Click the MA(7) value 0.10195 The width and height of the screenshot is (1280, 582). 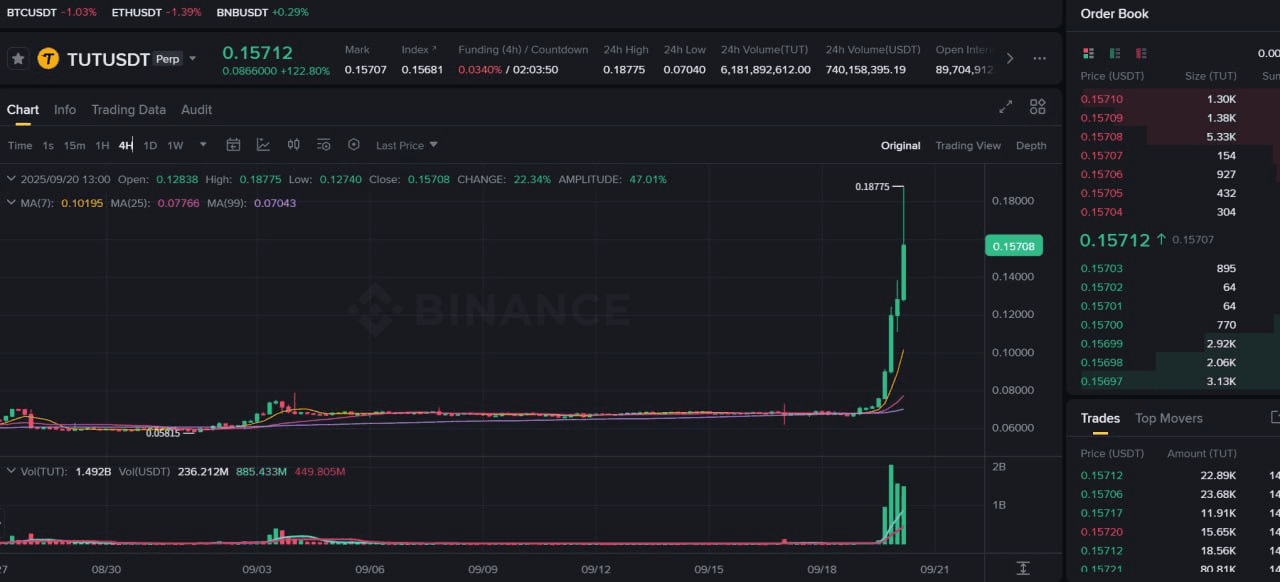point(81,203)
